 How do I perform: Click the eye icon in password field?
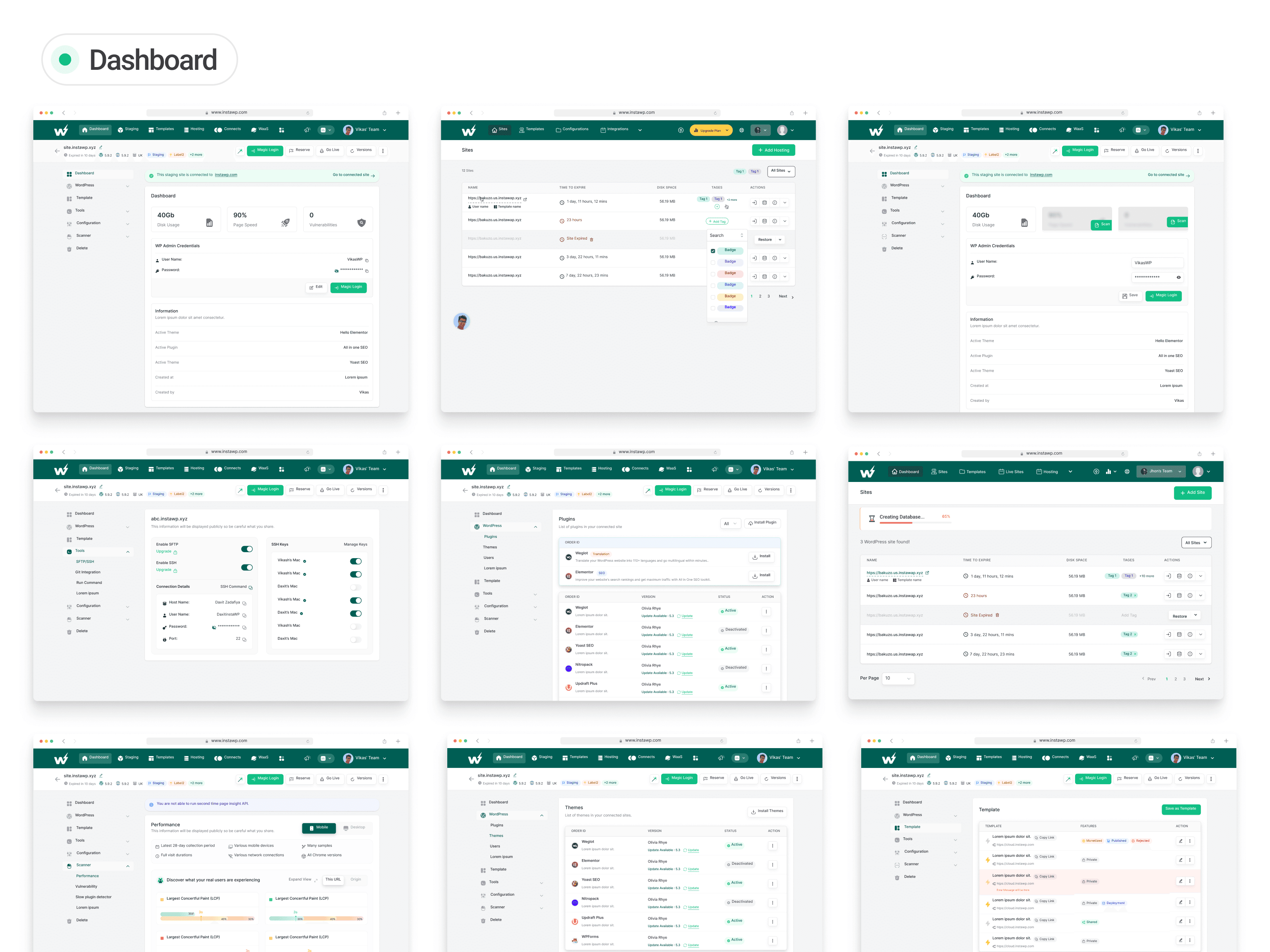tap(1178, 277)
